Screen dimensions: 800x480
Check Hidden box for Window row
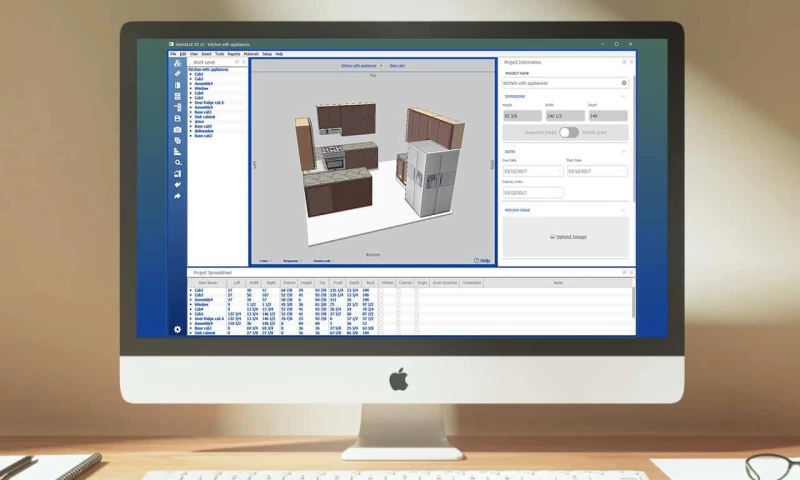click(x=381, y=305)
